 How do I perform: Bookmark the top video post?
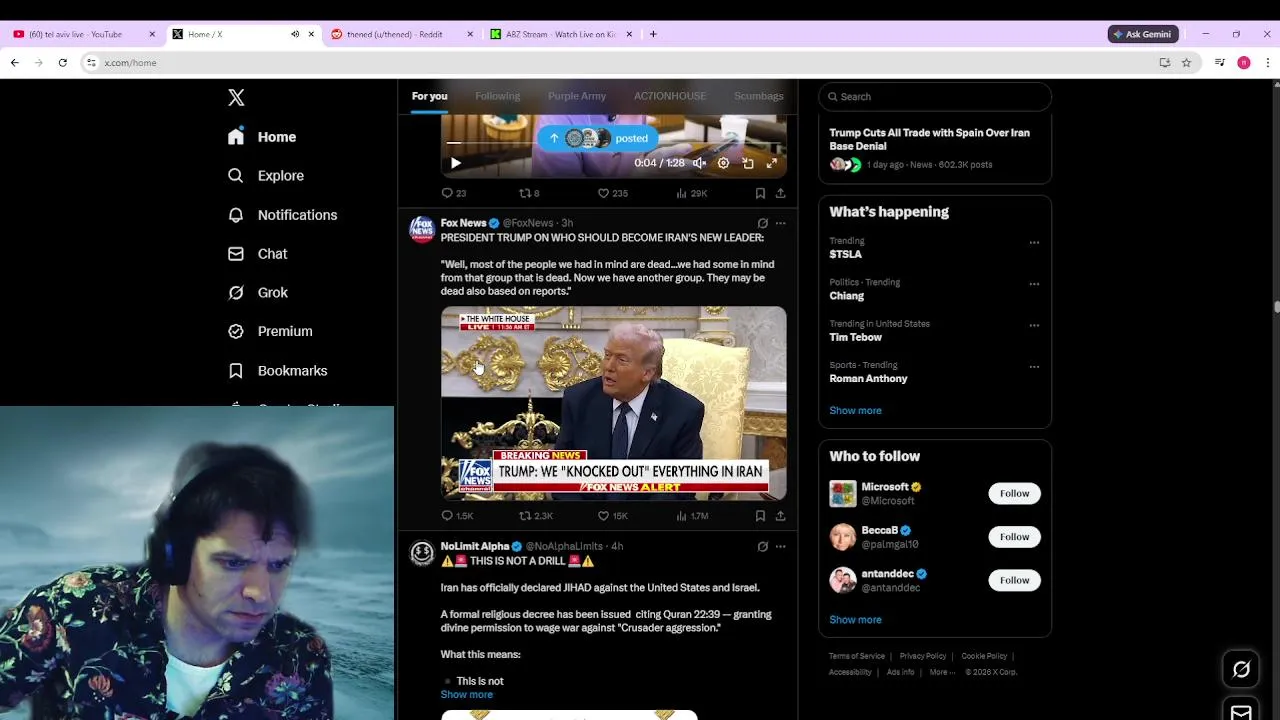[x=760, y=193]
